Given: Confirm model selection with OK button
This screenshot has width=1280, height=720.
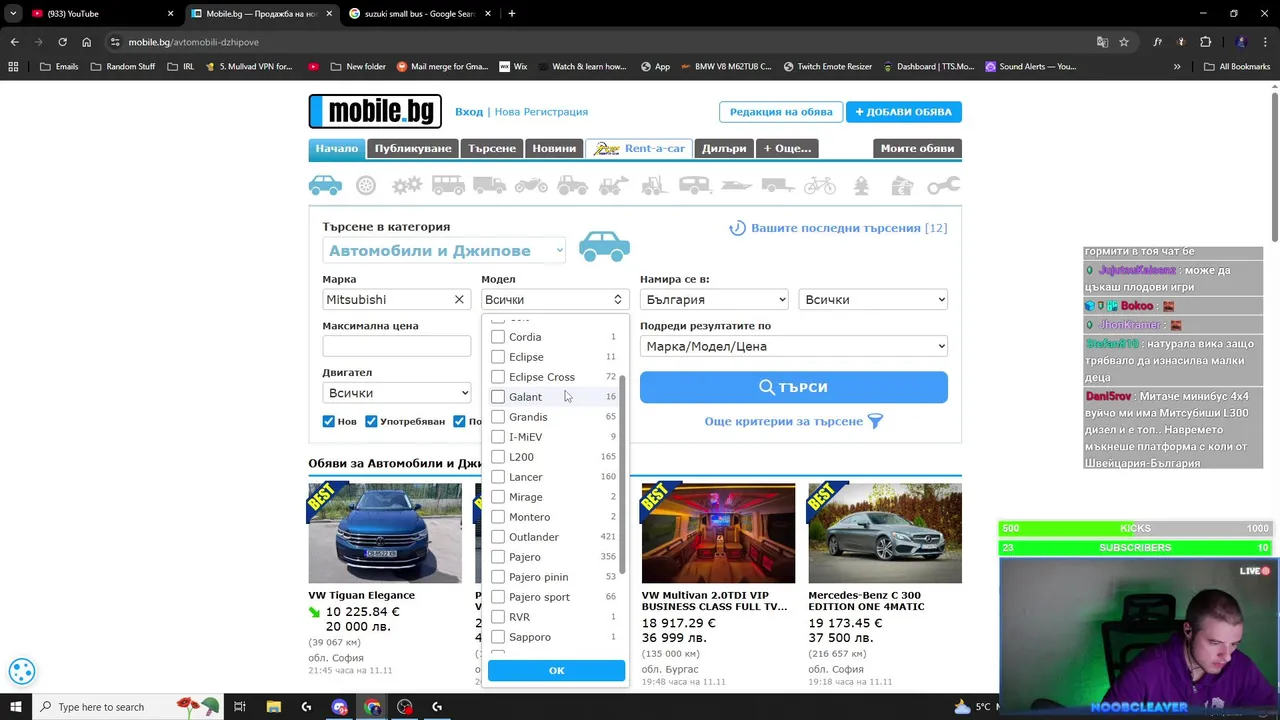Looking at the screenshot, I should point(556,671).
